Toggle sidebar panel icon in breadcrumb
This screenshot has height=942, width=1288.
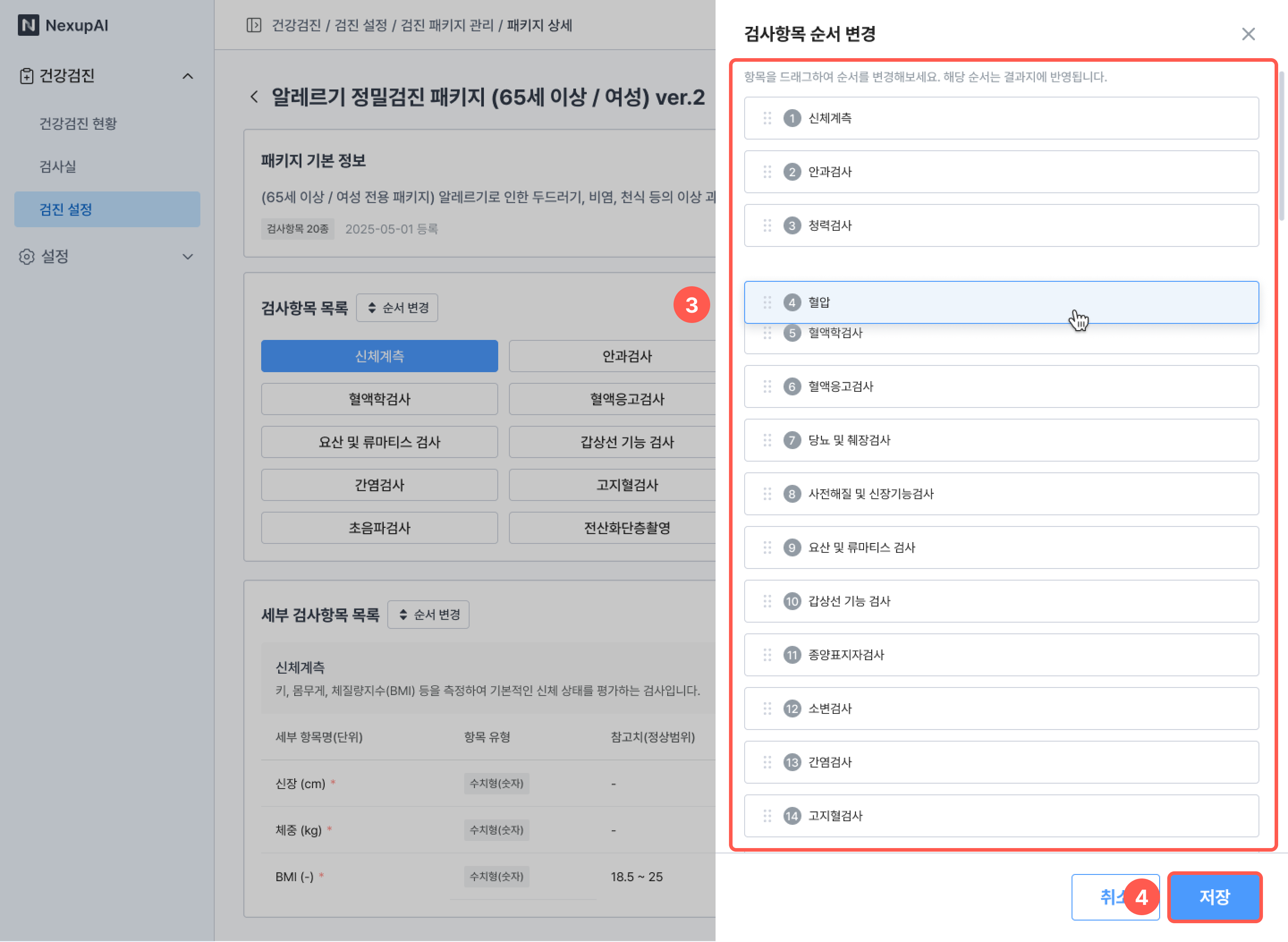[254, 25]
